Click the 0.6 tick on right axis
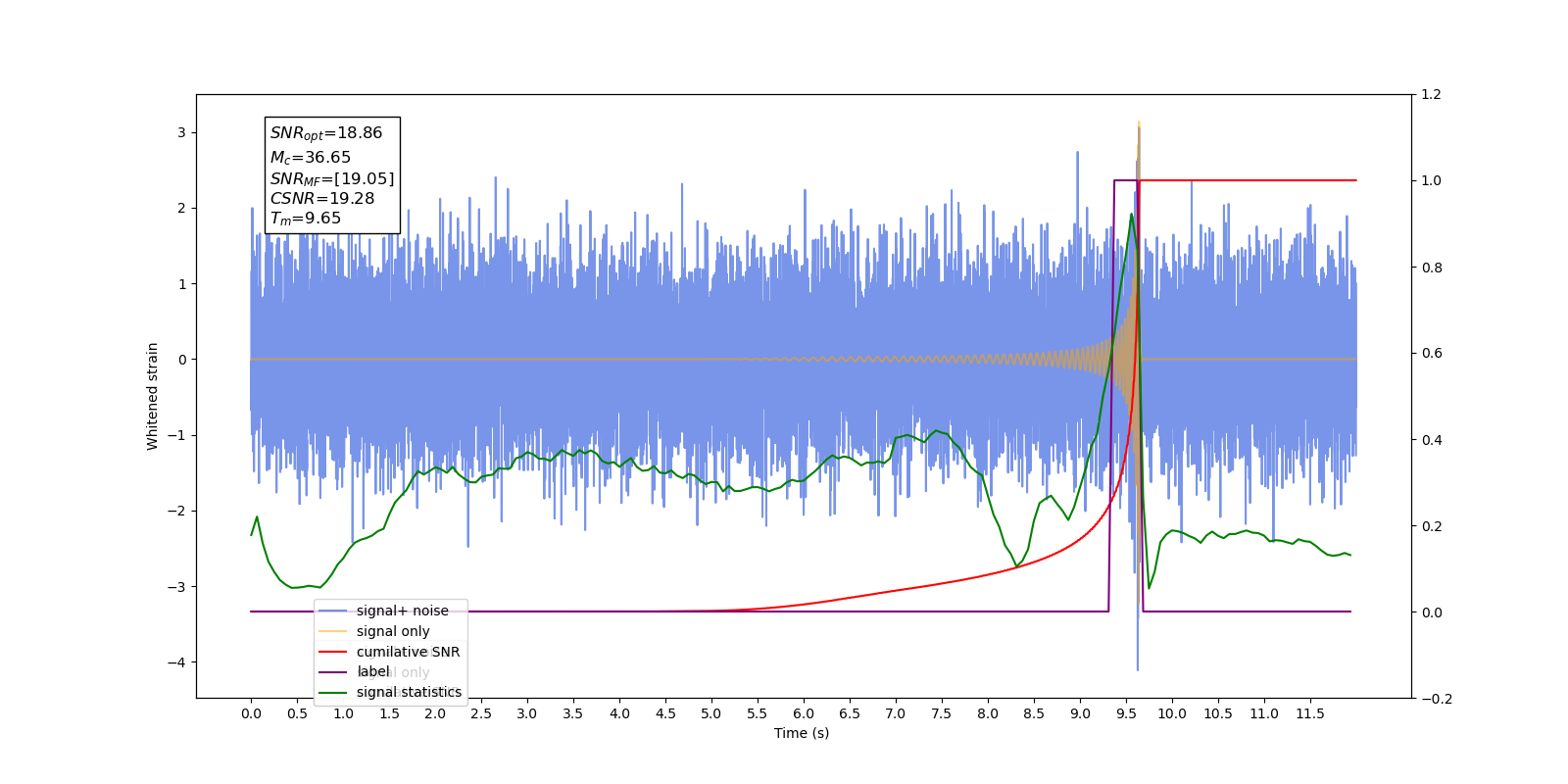The width and height of the screenshot is (1568, 784). pyautogui.click(x=1432, y=354)
